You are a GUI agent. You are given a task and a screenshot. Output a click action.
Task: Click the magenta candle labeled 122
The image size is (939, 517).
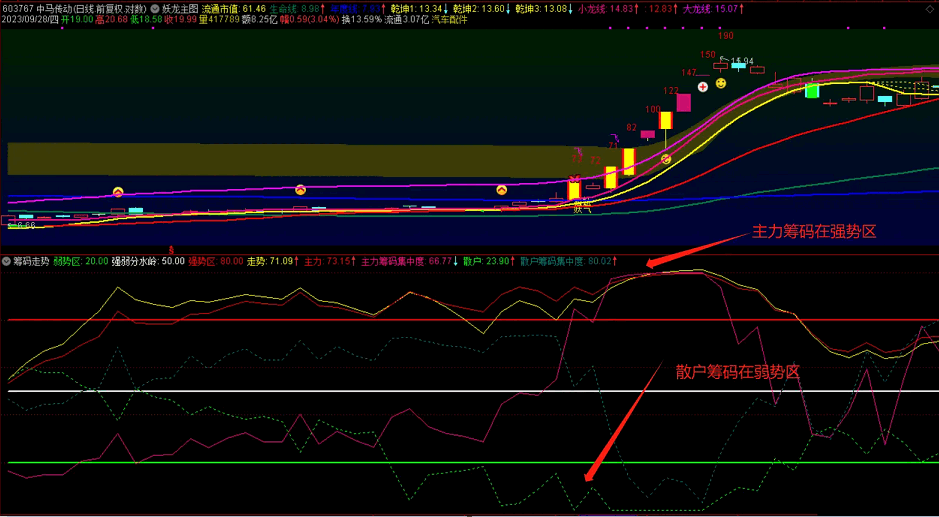684,102
